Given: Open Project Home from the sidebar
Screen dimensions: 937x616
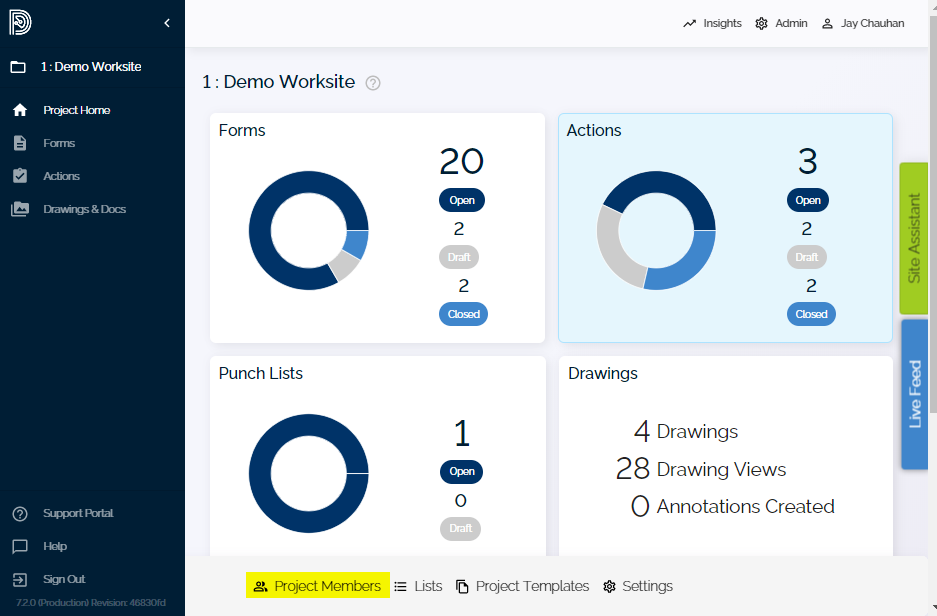Looking at the screenshot, I should 76,110.
